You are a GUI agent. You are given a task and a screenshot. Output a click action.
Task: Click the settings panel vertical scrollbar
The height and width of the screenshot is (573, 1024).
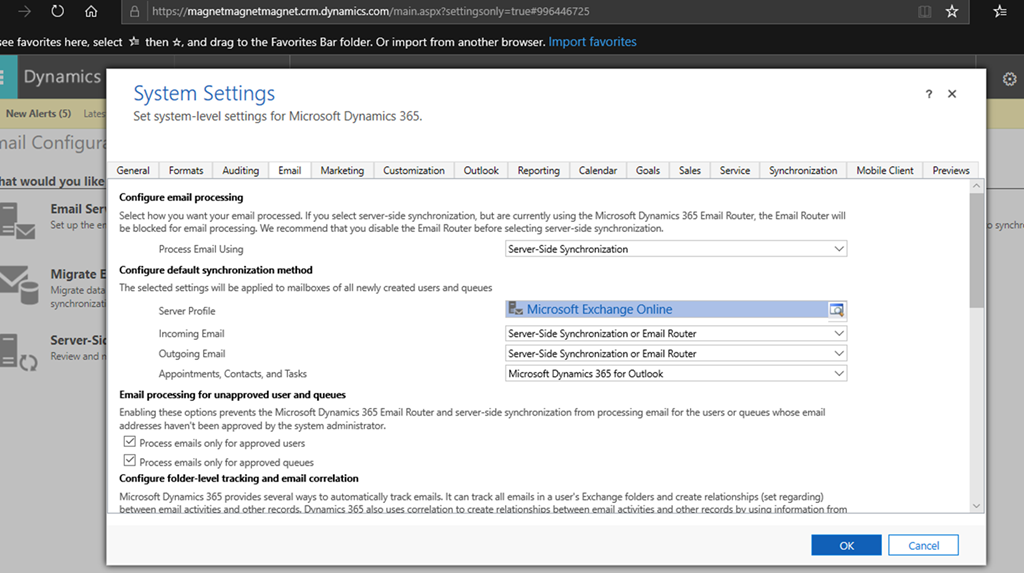(976, 250)
